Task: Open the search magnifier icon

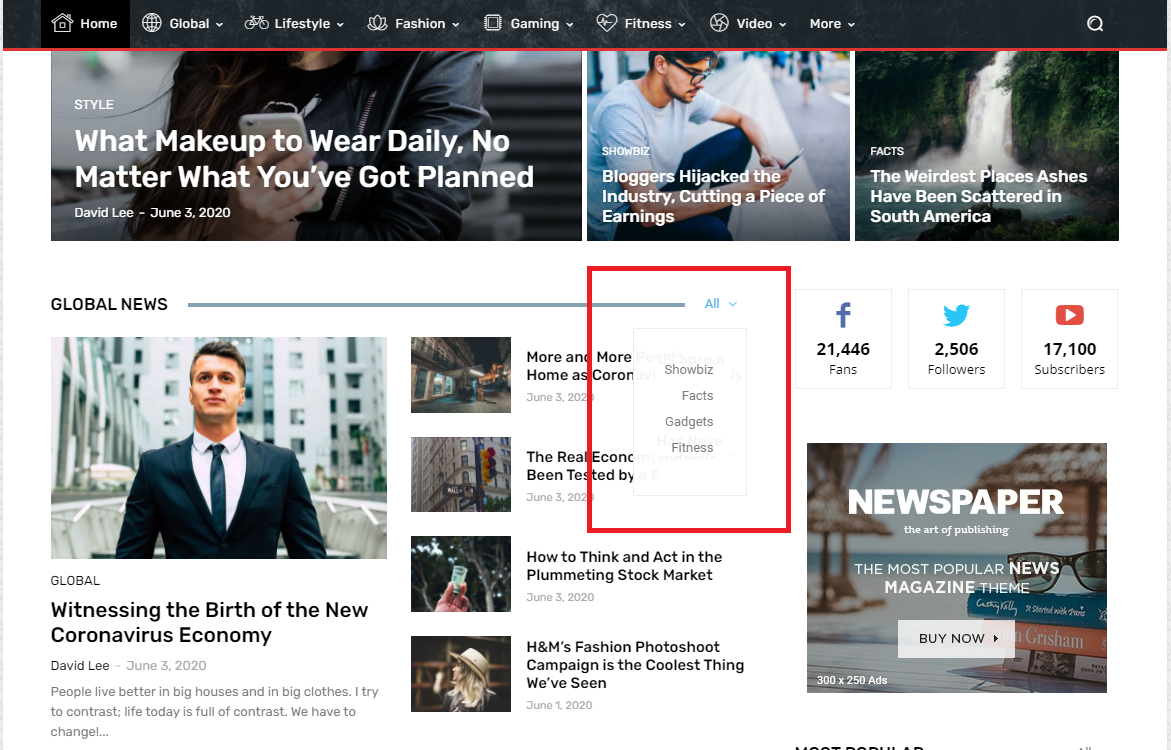Action: point(1095,24)
